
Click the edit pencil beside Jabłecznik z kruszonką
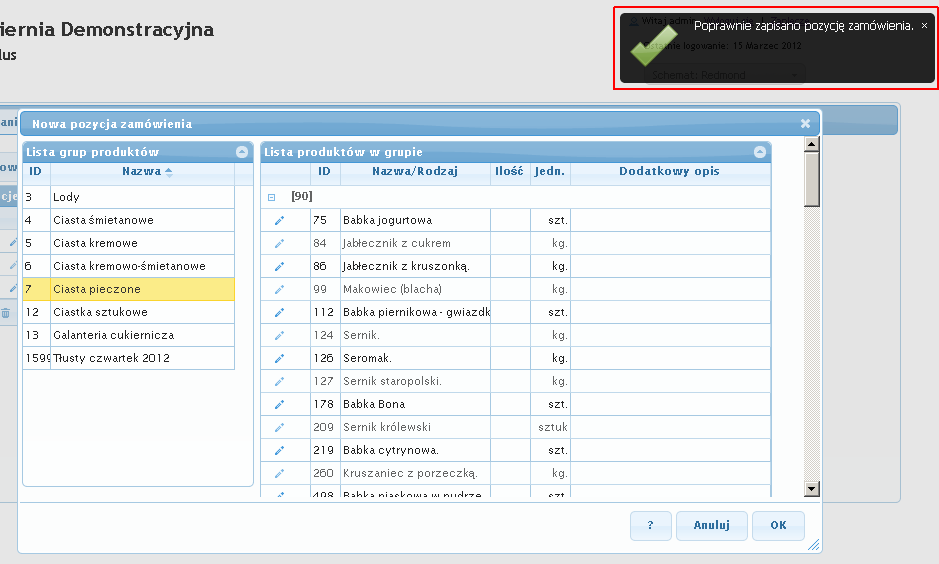(280, 266)
